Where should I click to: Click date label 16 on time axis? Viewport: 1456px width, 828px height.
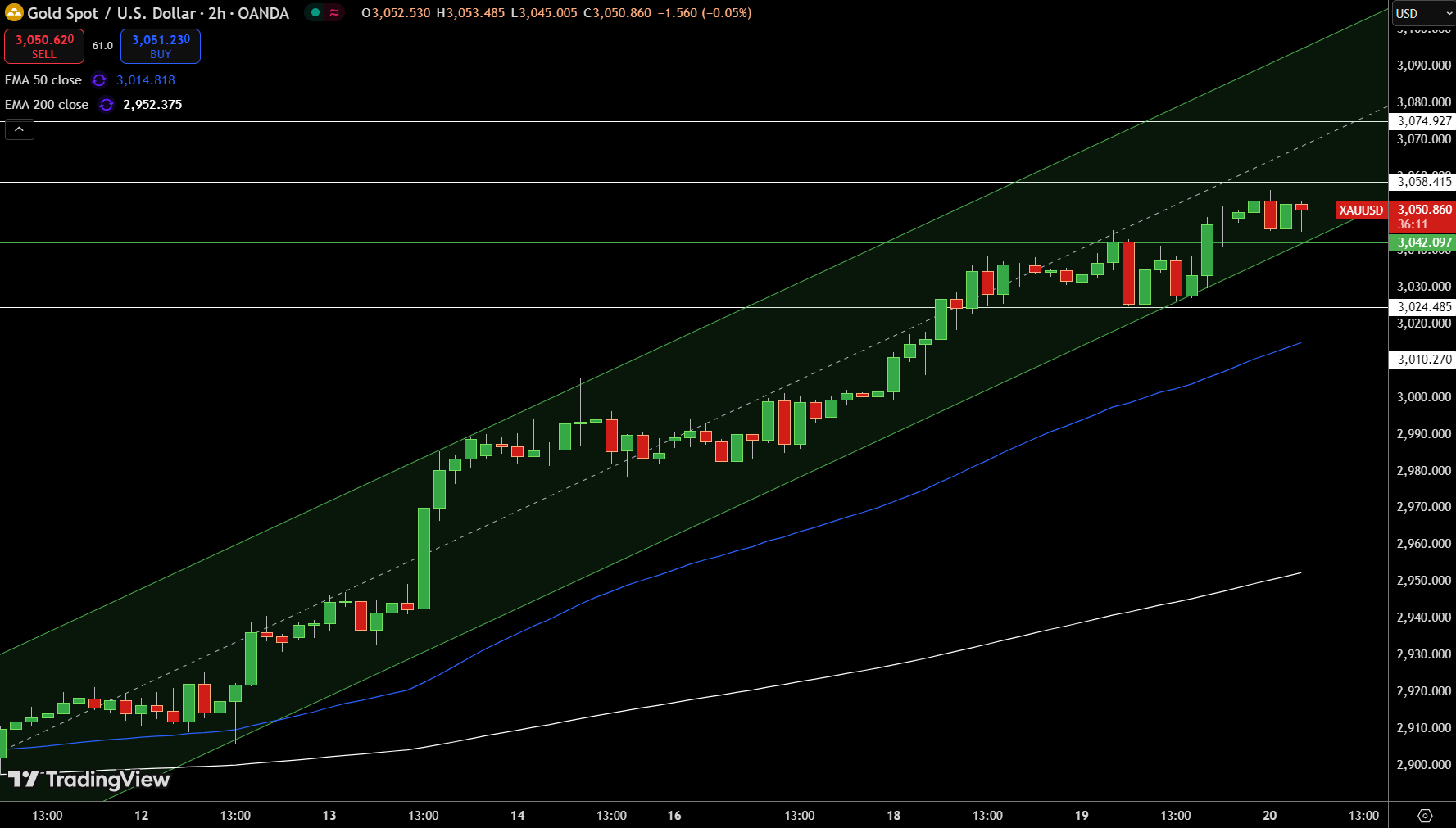point(674,816)
